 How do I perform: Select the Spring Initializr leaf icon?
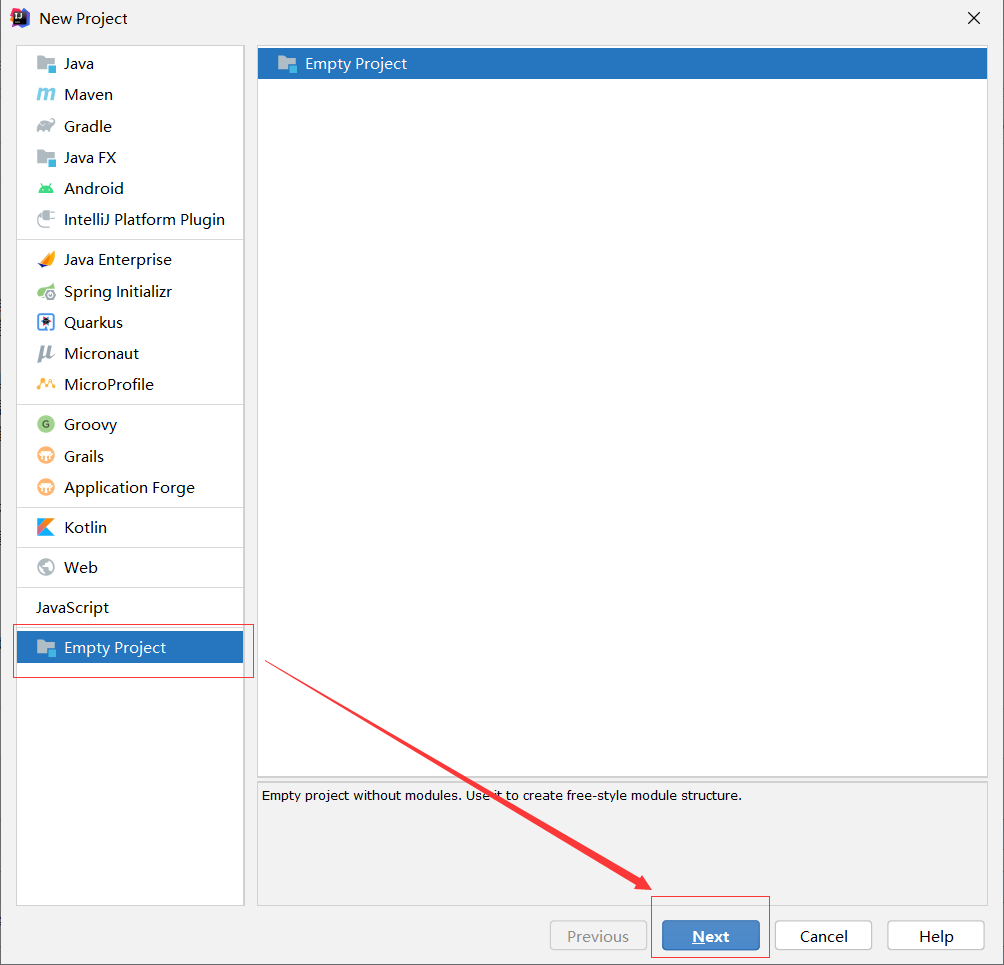pyautogui.click(x=46, y=291)
